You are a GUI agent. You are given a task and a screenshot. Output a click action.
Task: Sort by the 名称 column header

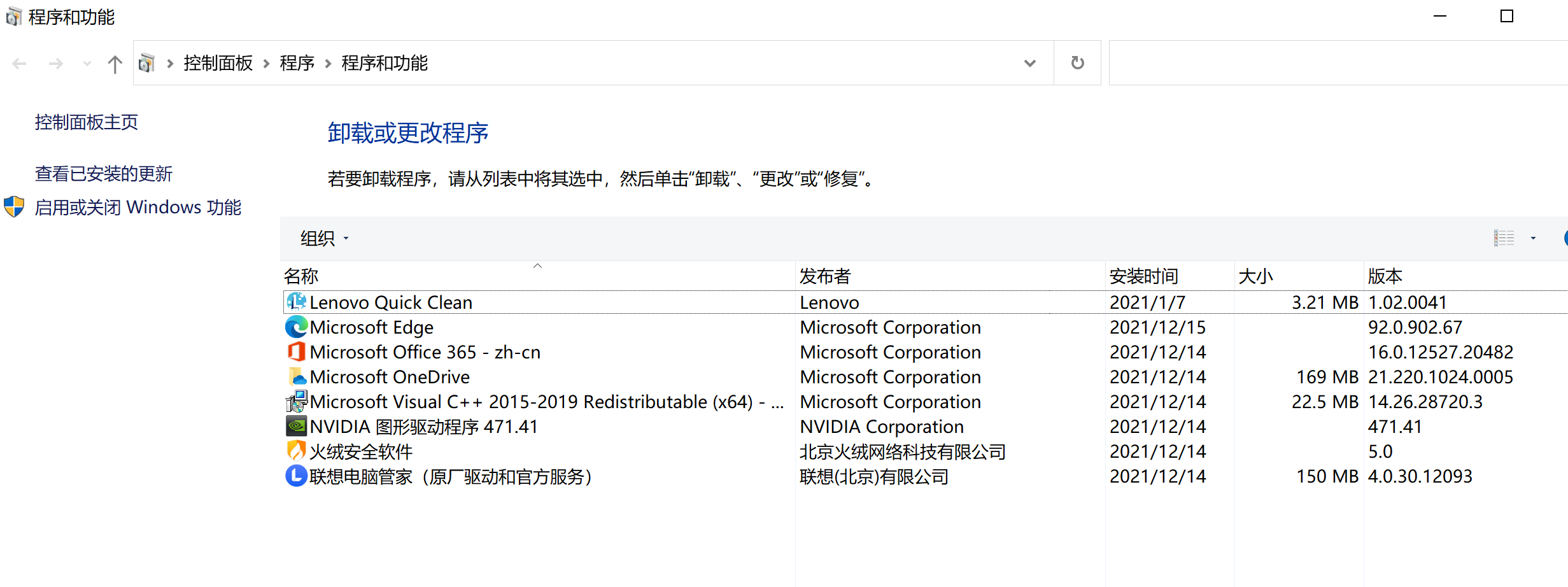tap(538, 276)
